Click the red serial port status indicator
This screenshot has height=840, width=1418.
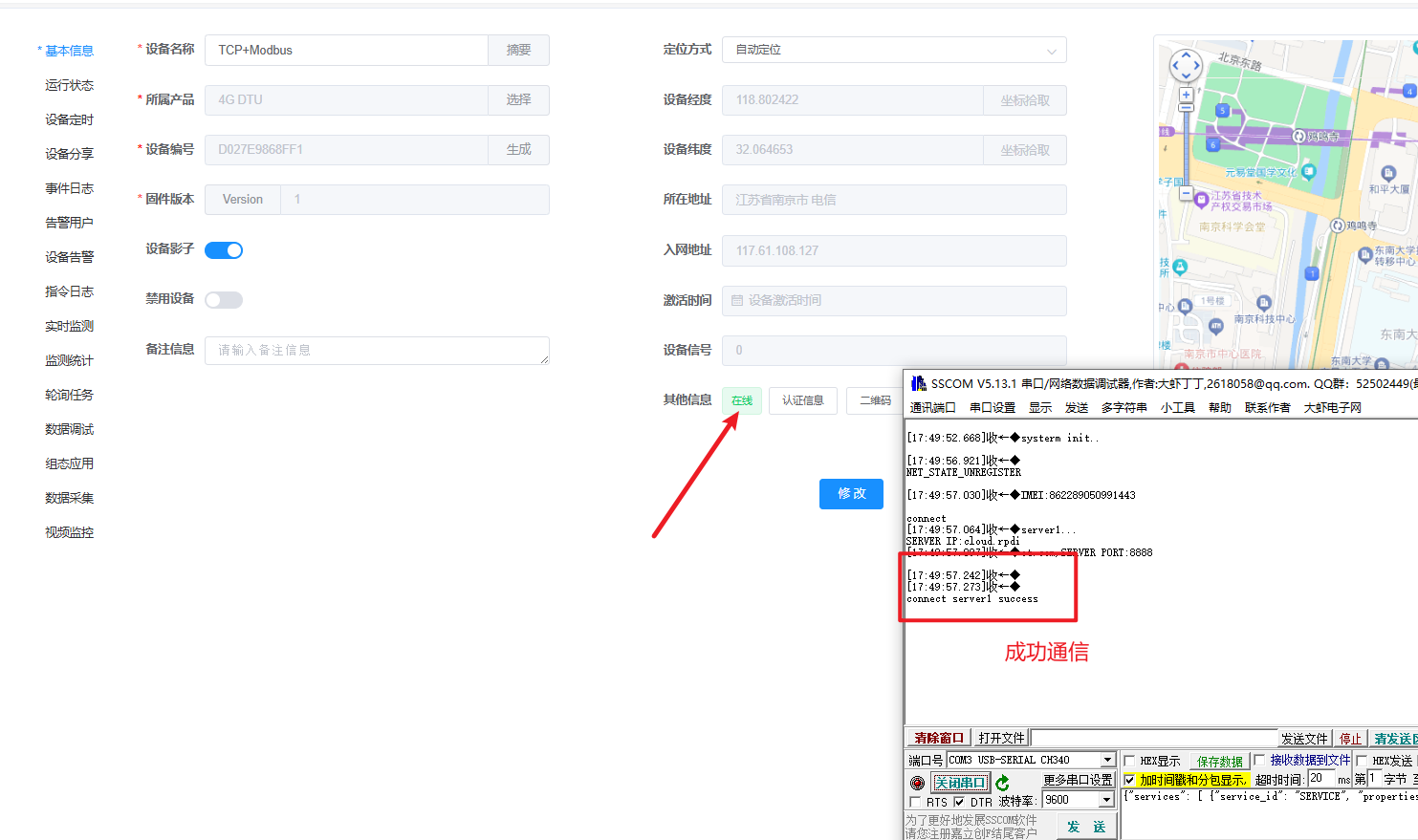click(918, 783)
